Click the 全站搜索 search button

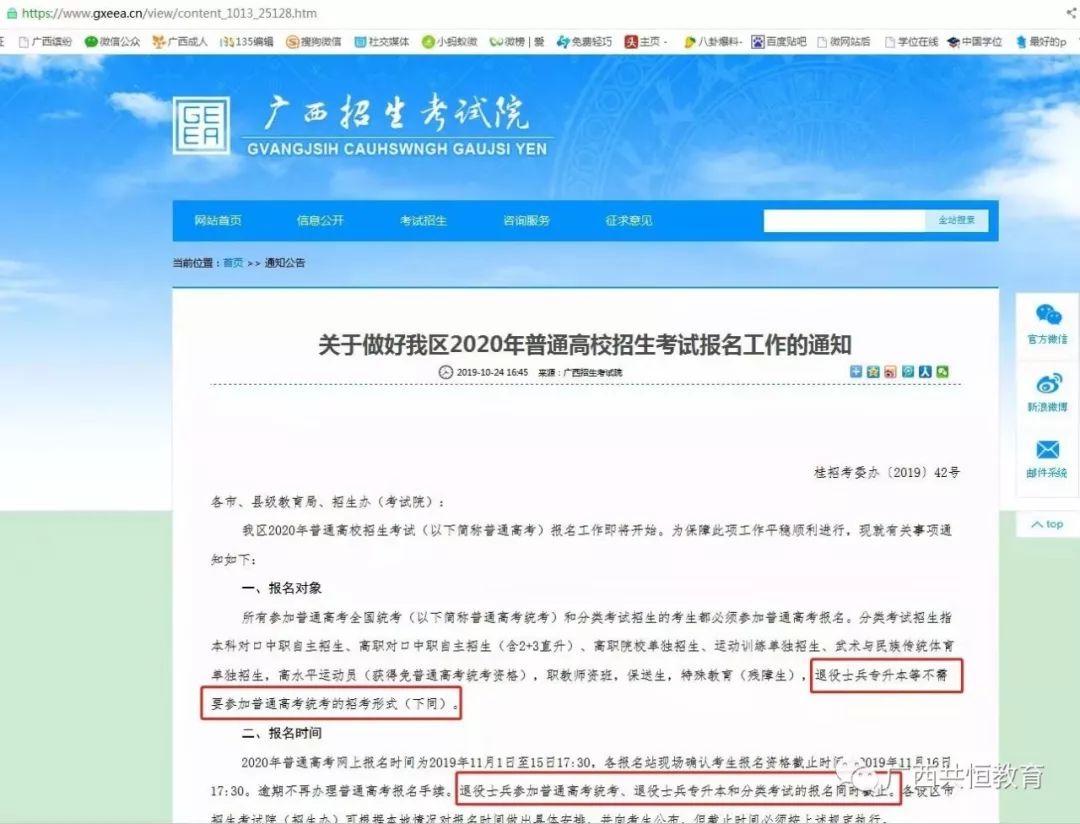(956, 221)
